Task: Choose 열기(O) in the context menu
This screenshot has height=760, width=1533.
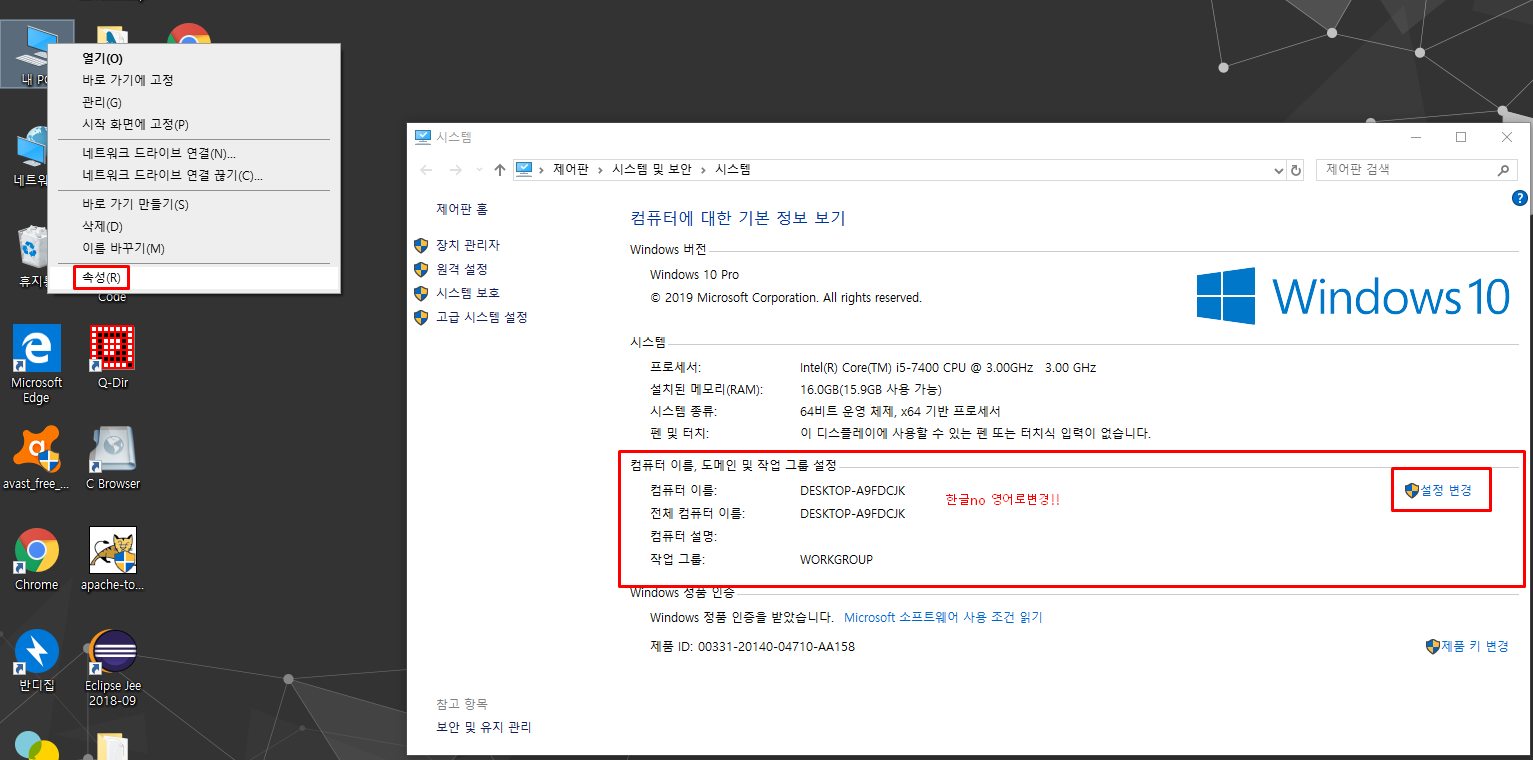Action: click(x=194, y=58)
